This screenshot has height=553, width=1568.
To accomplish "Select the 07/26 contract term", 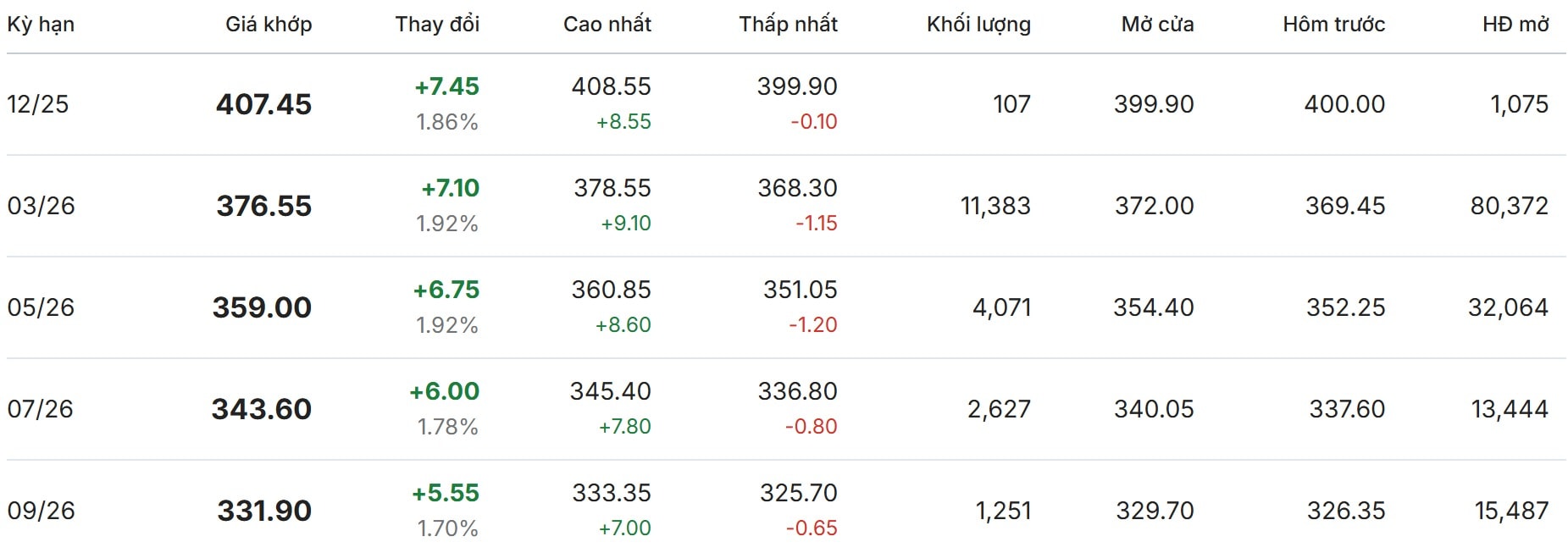I will (x=41, y=409).
